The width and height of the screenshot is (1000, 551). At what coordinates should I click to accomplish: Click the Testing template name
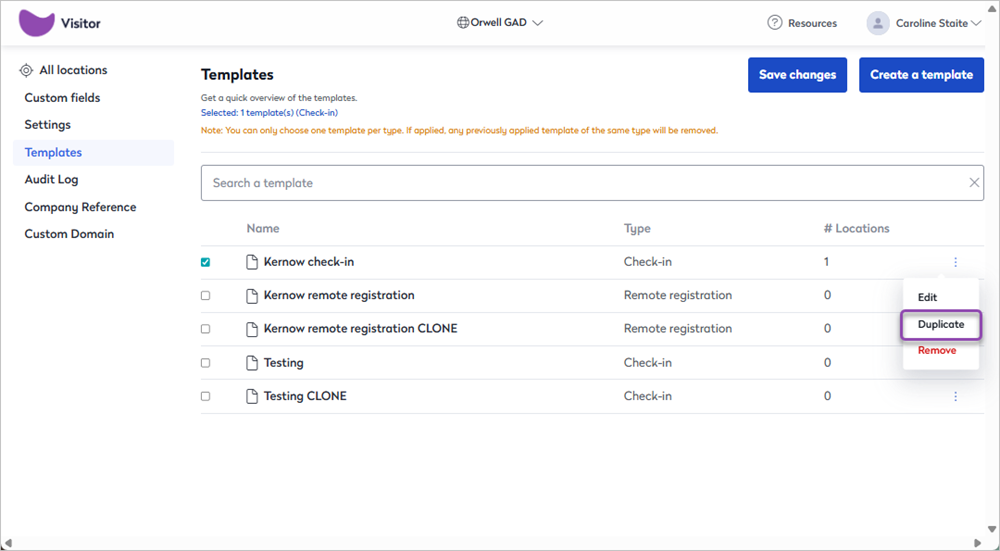[x=284, y=363]
